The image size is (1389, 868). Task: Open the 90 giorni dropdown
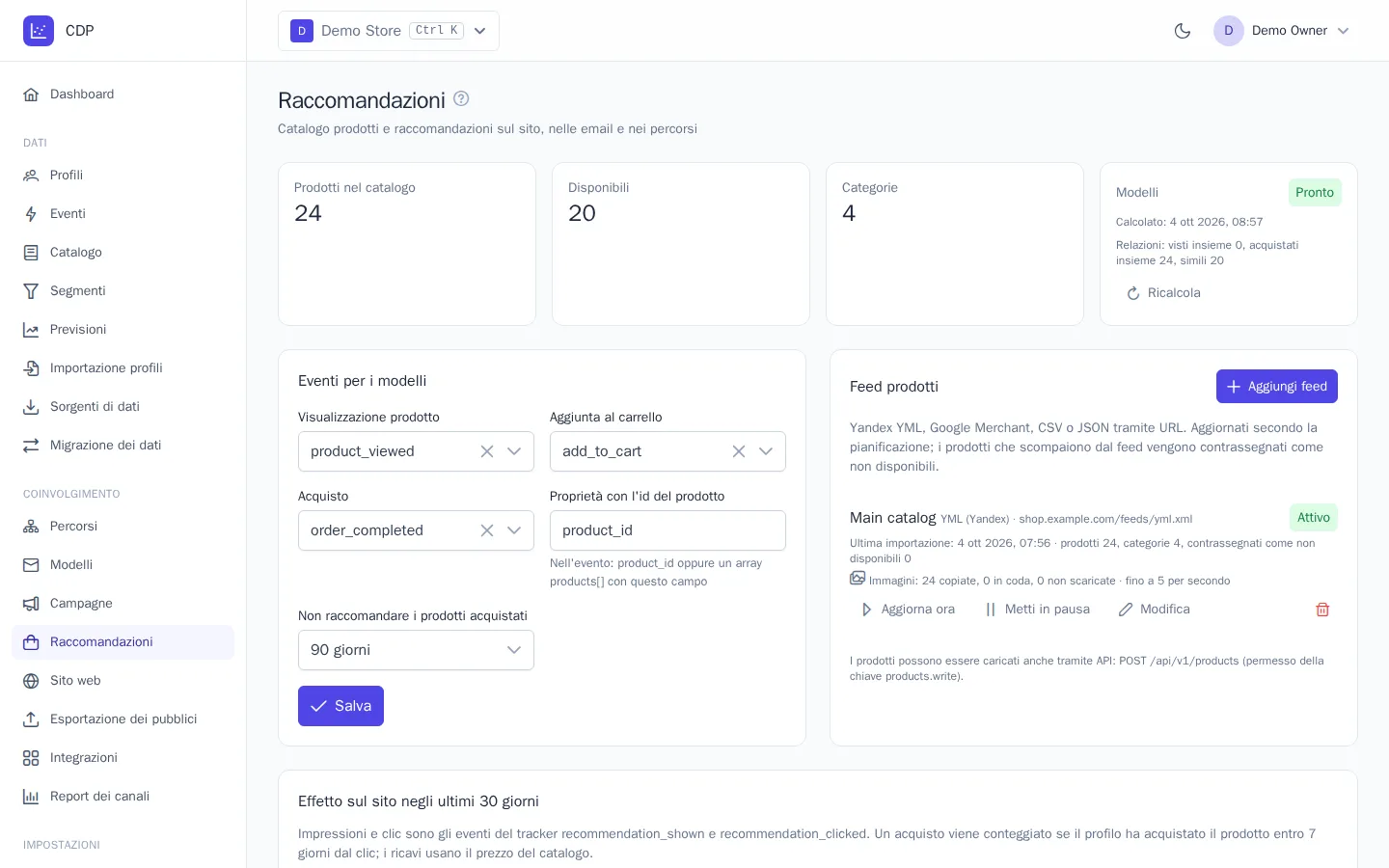coord(416,650)
